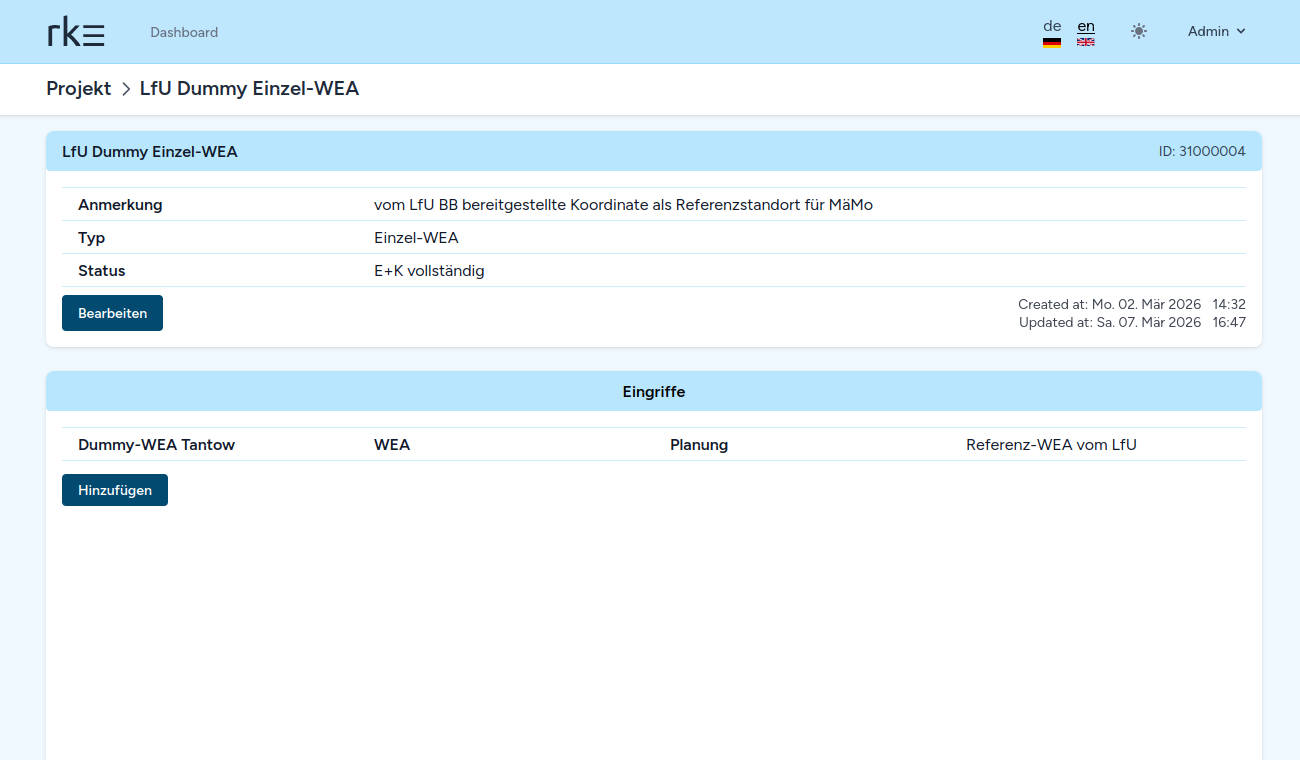Click the rke logo
Viewport: 1300px width, 760px height.
coord(76,32)
